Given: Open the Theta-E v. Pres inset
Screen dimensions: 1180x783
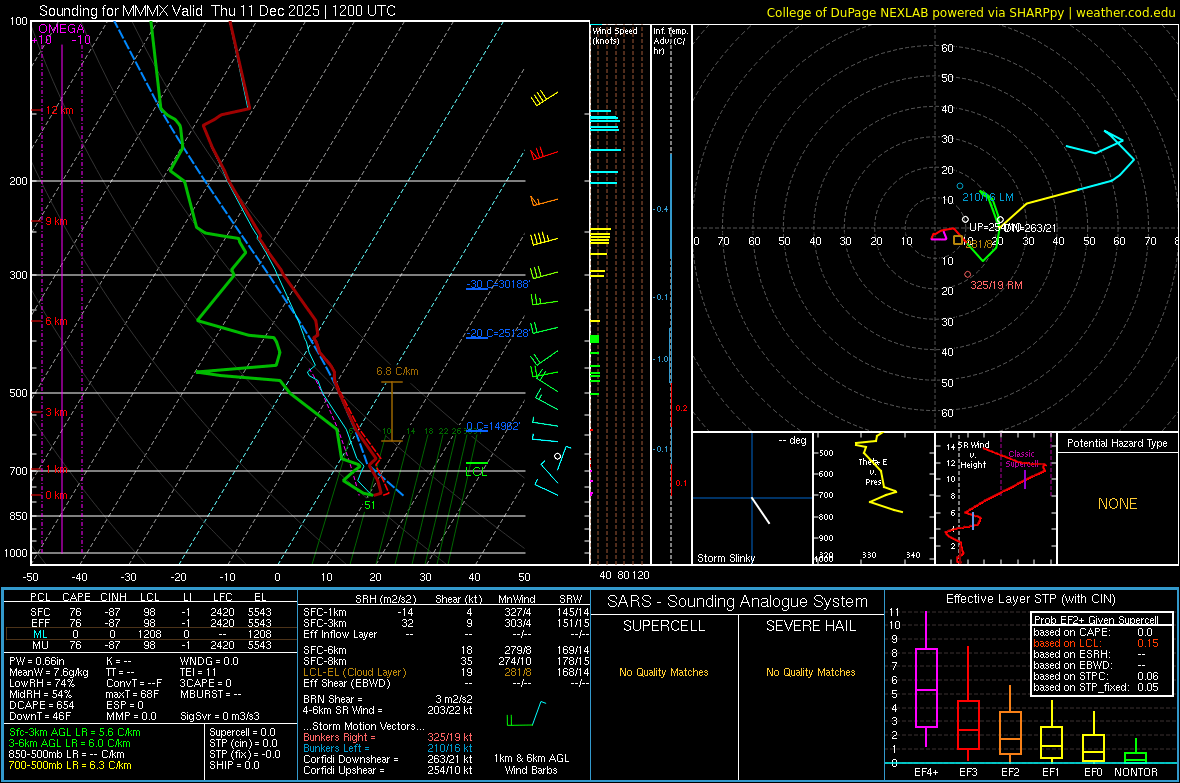Looking at the screenshot, I should (x=874, y=498).
